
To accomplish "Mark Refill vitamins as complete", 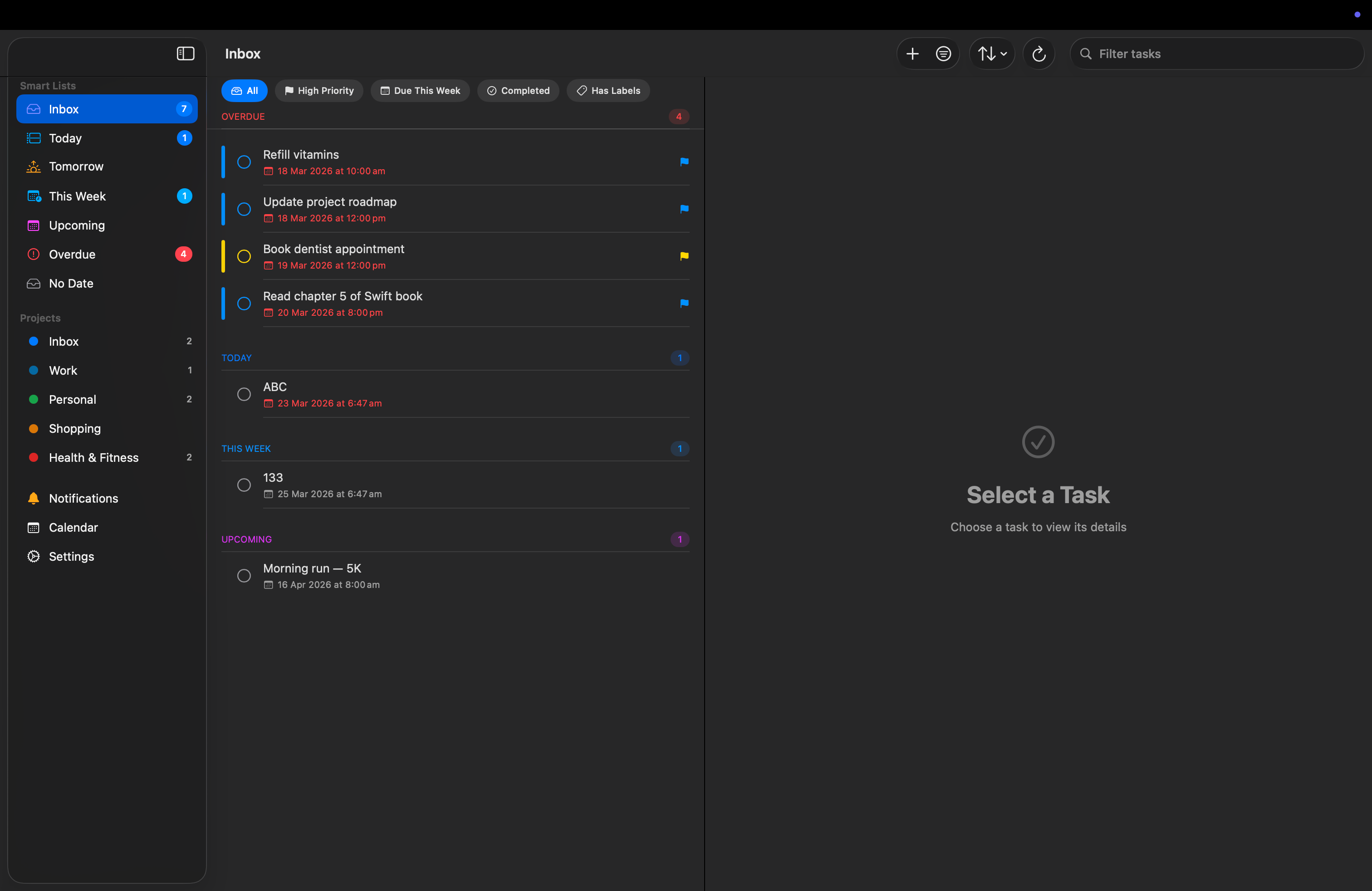I will (x=244, y=162).
